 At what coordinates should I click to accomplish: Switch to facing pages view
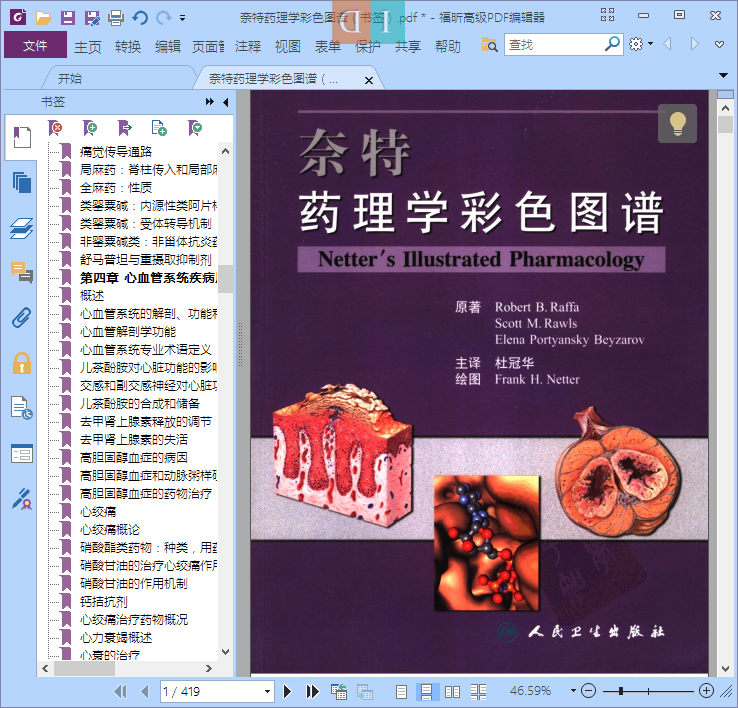click(452, 692)
